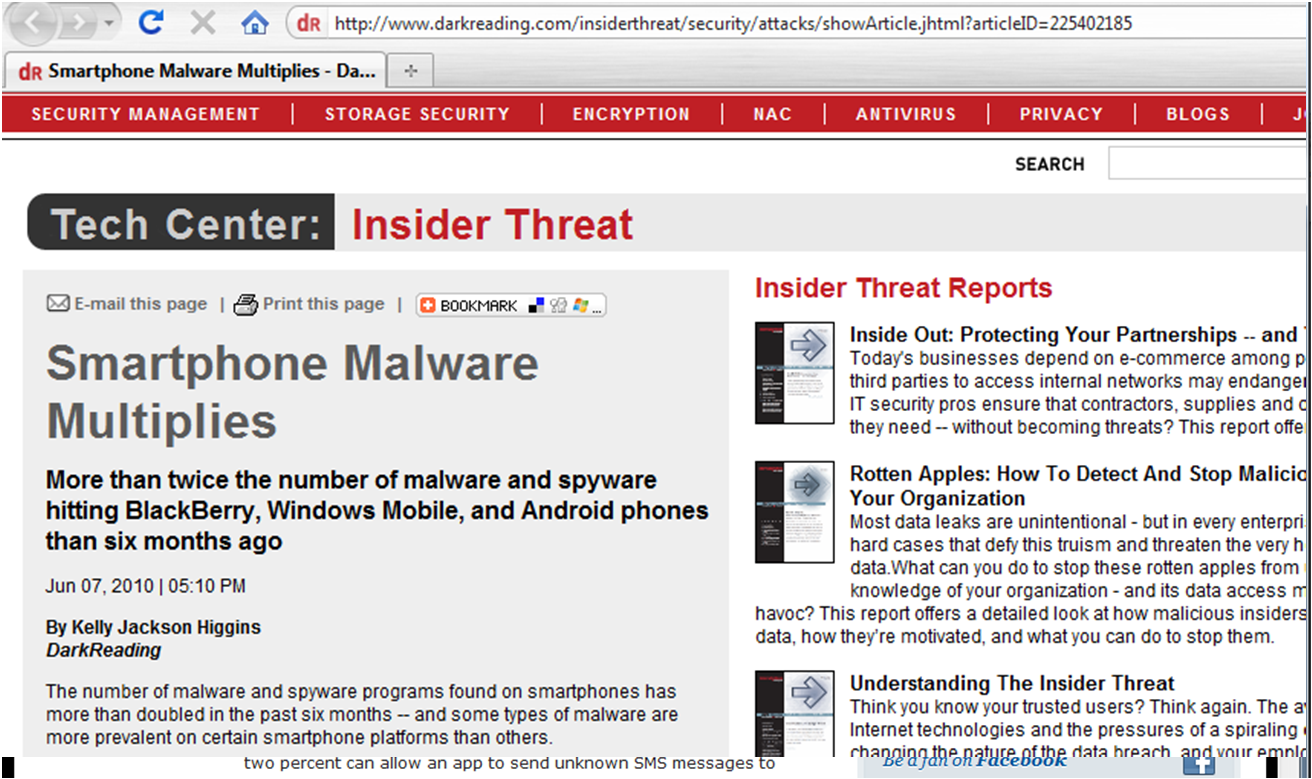Open a new tab with plus button
Screen dimensions: 1312x779
pyautogui.click(x=410, y=71)
